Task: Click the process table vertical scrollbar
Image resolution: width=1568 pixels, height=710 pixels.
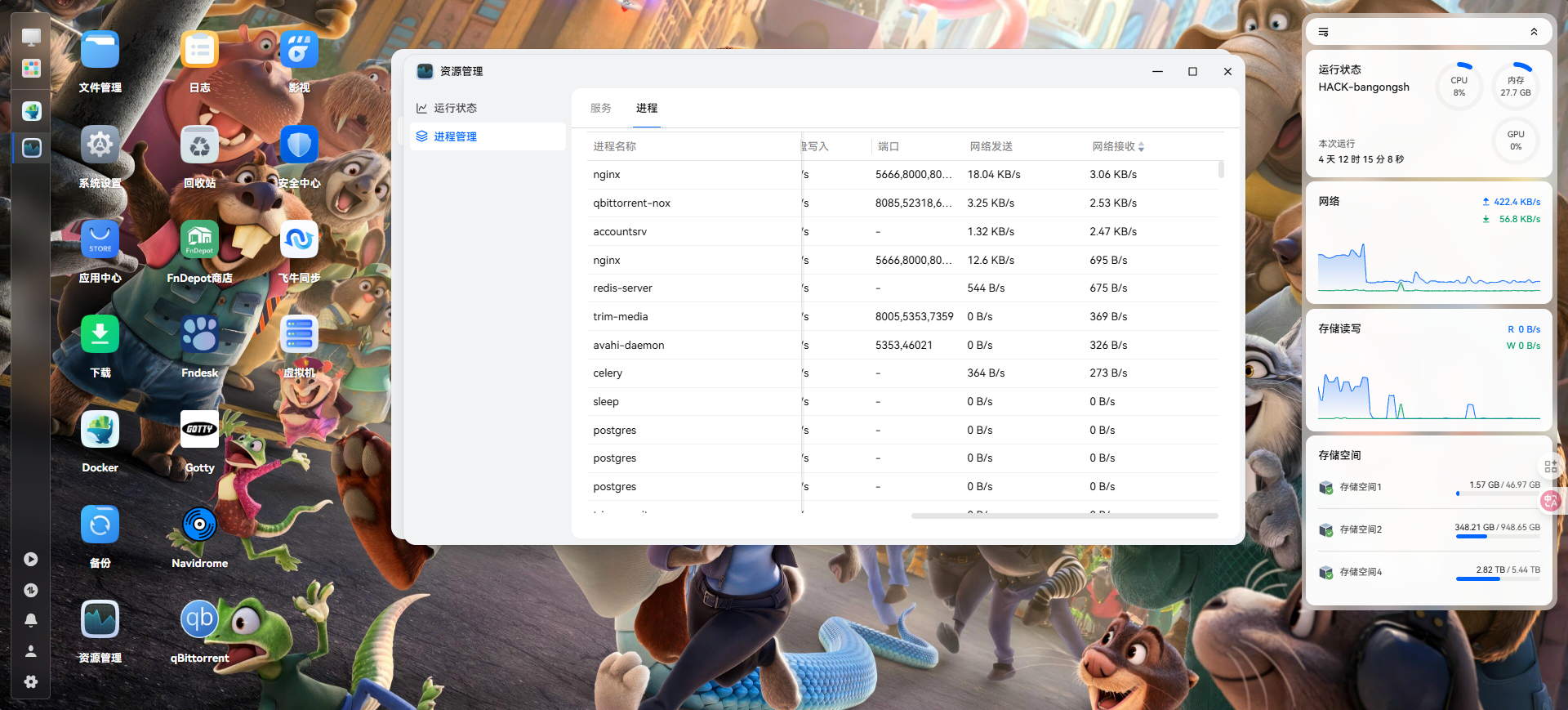Action: click(1221, 169)
